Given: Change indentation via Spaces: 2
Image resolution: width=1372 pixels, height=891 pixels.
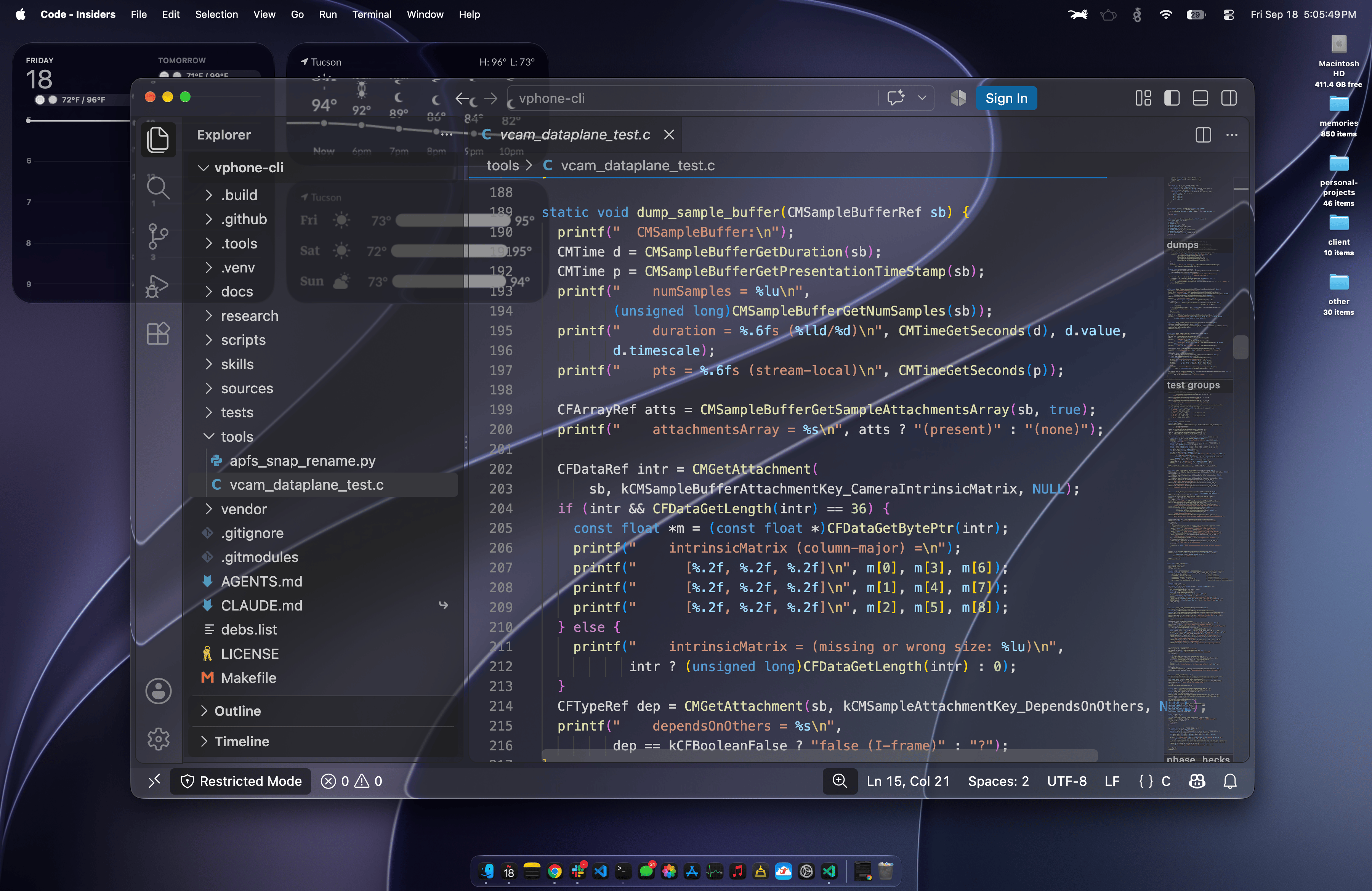Looking at the screenshot, I should click(x=998, y=781).
